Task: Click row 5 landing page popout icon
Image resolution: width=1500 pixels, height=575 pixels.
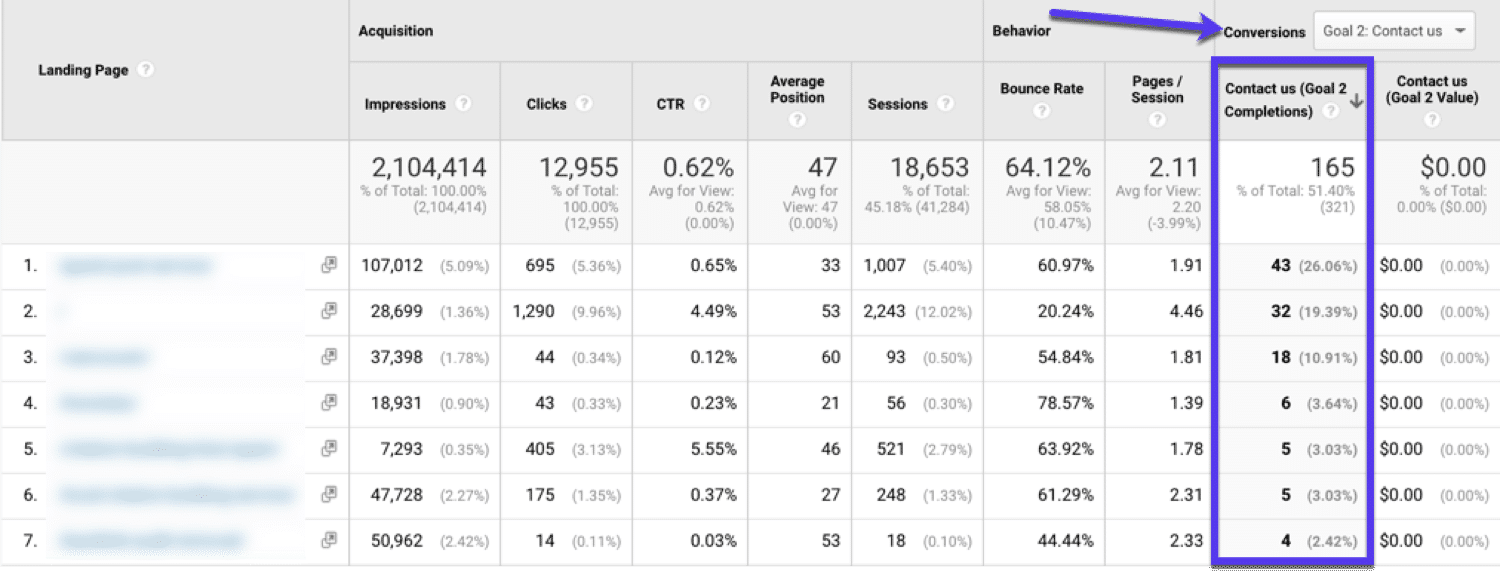Action: click(x=329, y=449)
